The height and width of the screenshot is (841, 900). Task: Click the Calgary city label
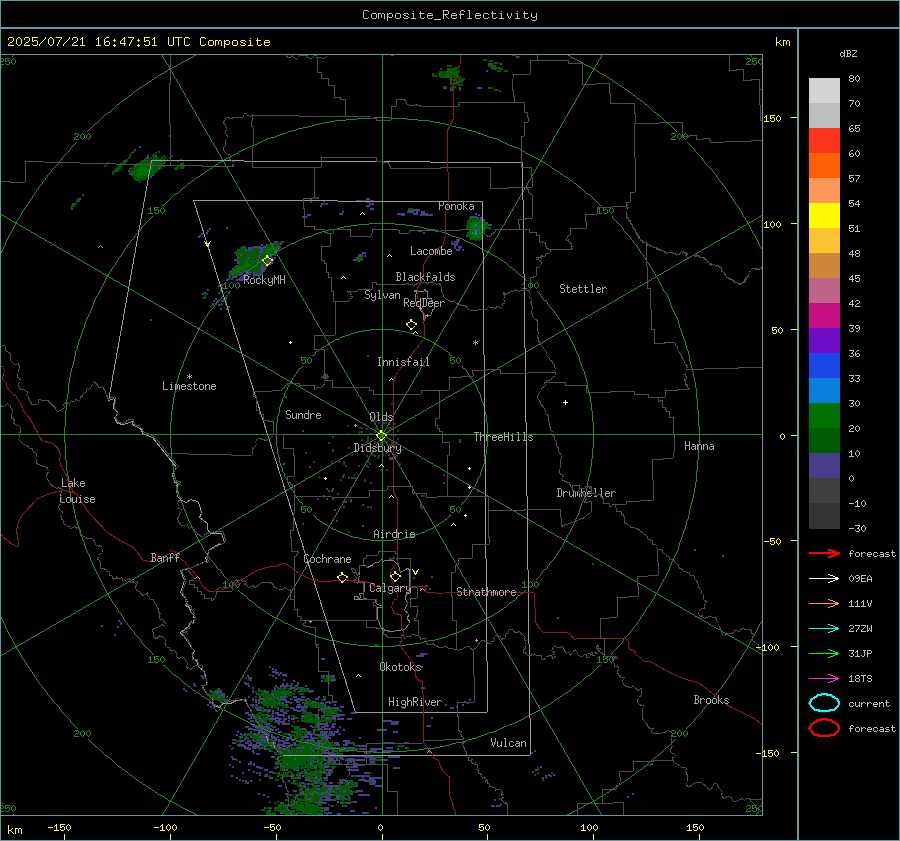pyautogui.click(x=390, y=588)
